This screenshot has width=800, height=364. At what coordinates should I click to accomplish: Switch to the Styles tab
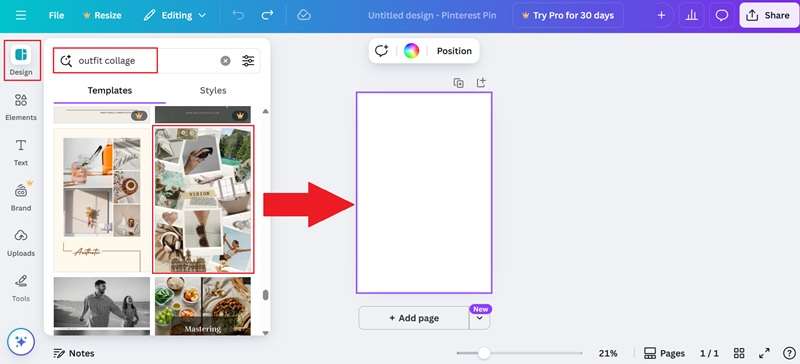click(x=213, y=90)
